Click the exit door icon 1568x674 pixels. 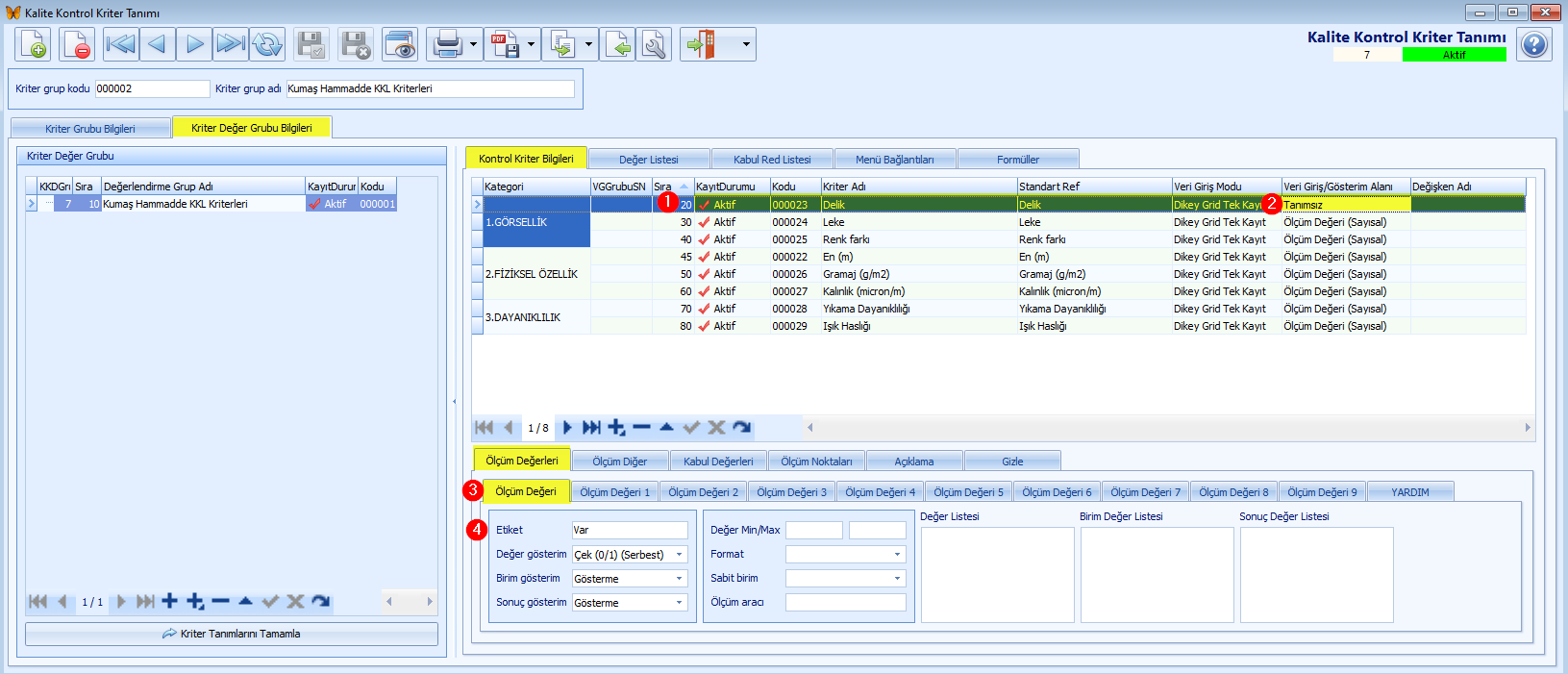[702, 44]
